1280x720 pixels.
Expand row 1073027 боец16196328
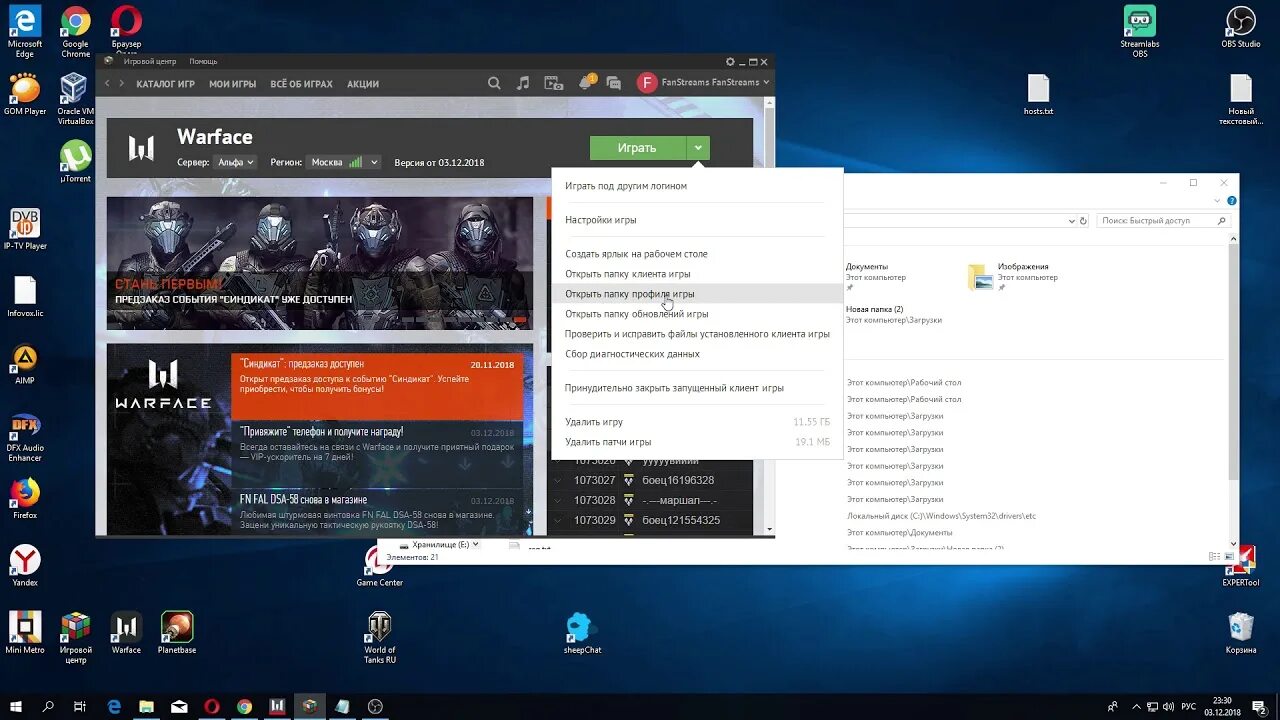[558, 480]
